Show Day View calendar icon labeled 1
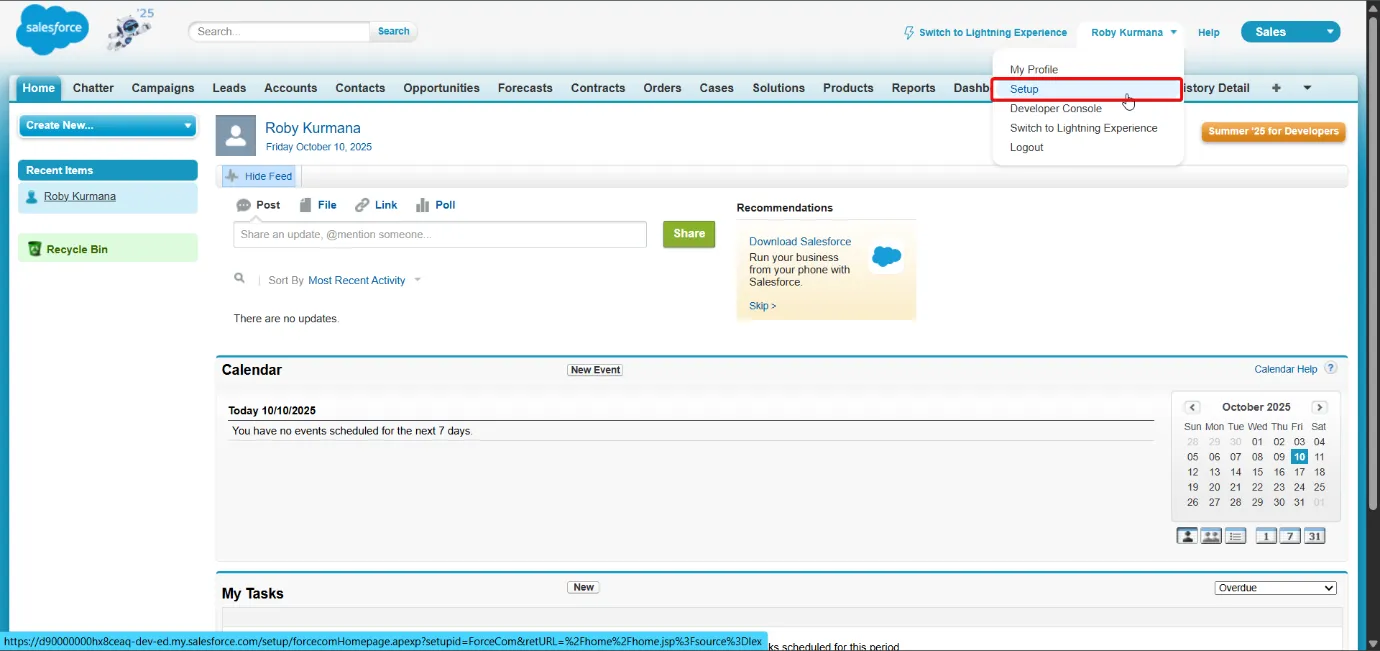This screenshot has height=651, width=1380. 1266,536
